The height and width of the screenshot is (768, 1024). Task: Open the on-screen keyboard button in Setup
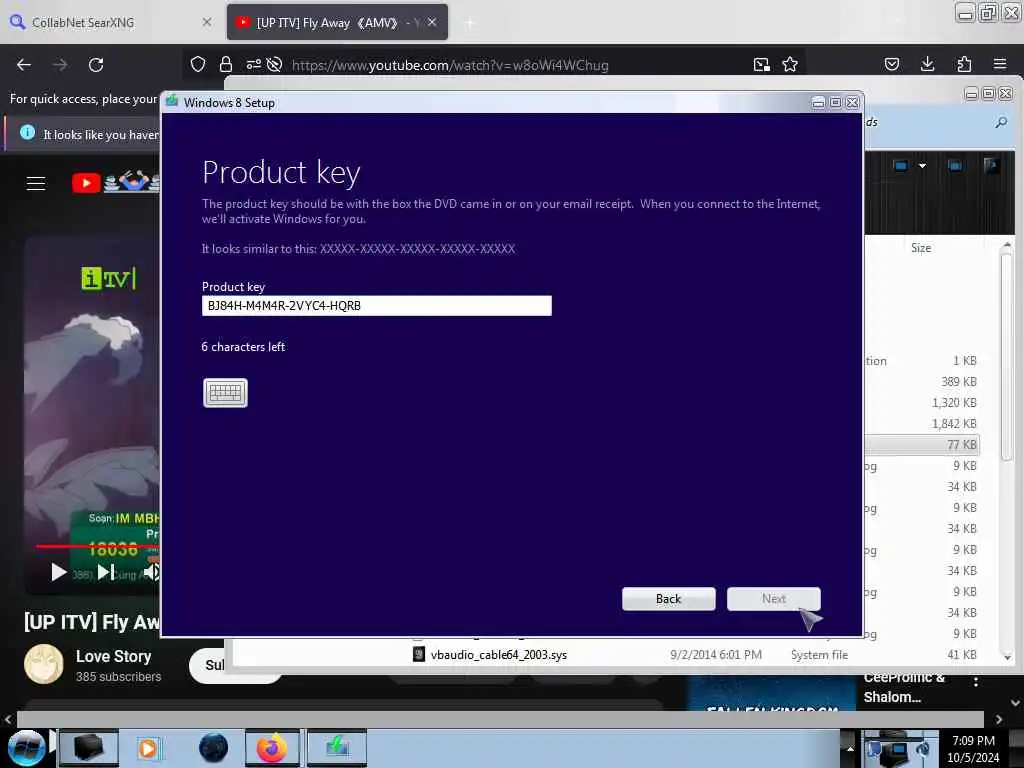[x=225, y=392]
